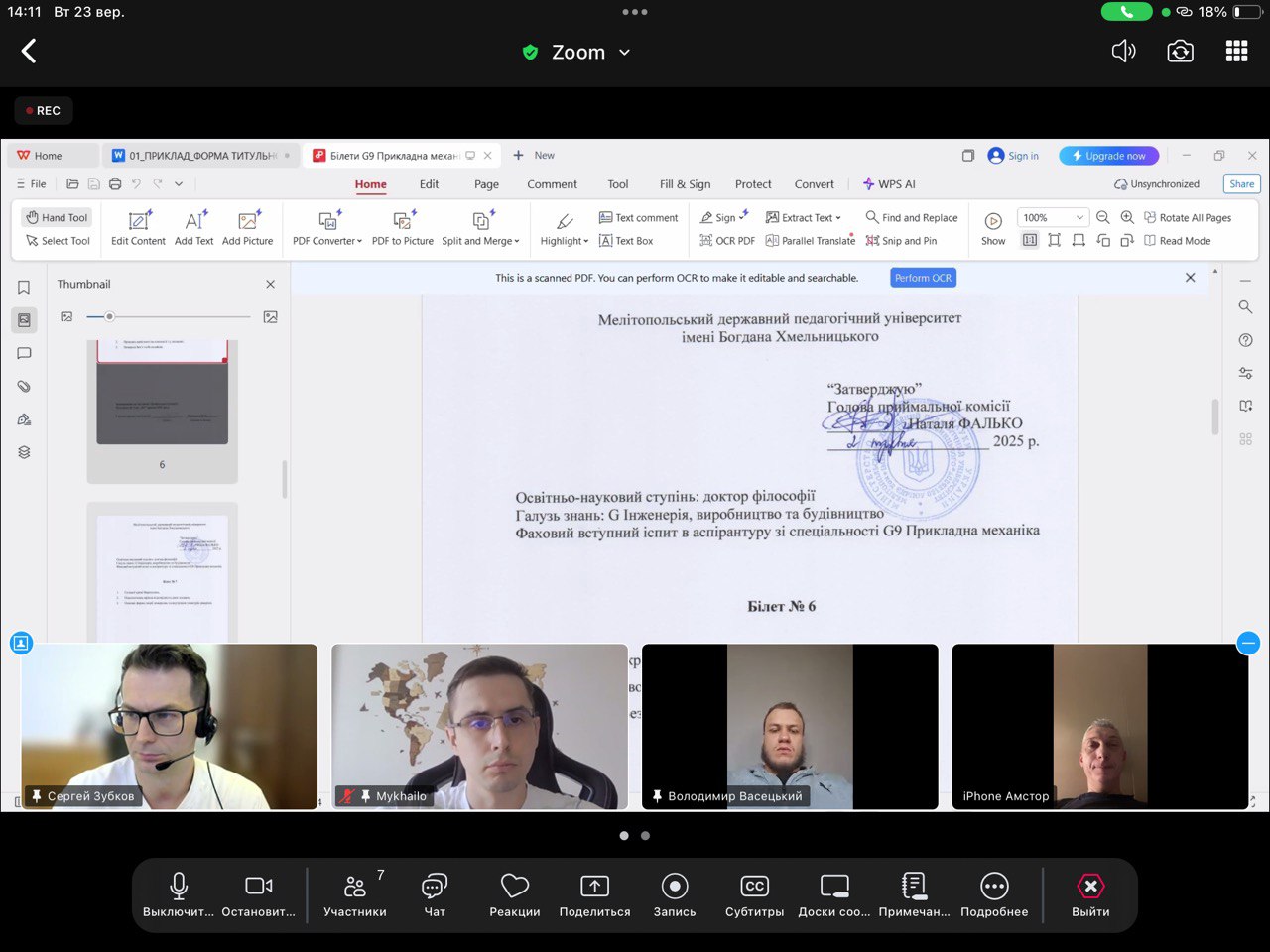1270x952 pixels.
Task: Open the 100% zoom level dropdown
Action: pyautogui.click(x=1079, y=218)
